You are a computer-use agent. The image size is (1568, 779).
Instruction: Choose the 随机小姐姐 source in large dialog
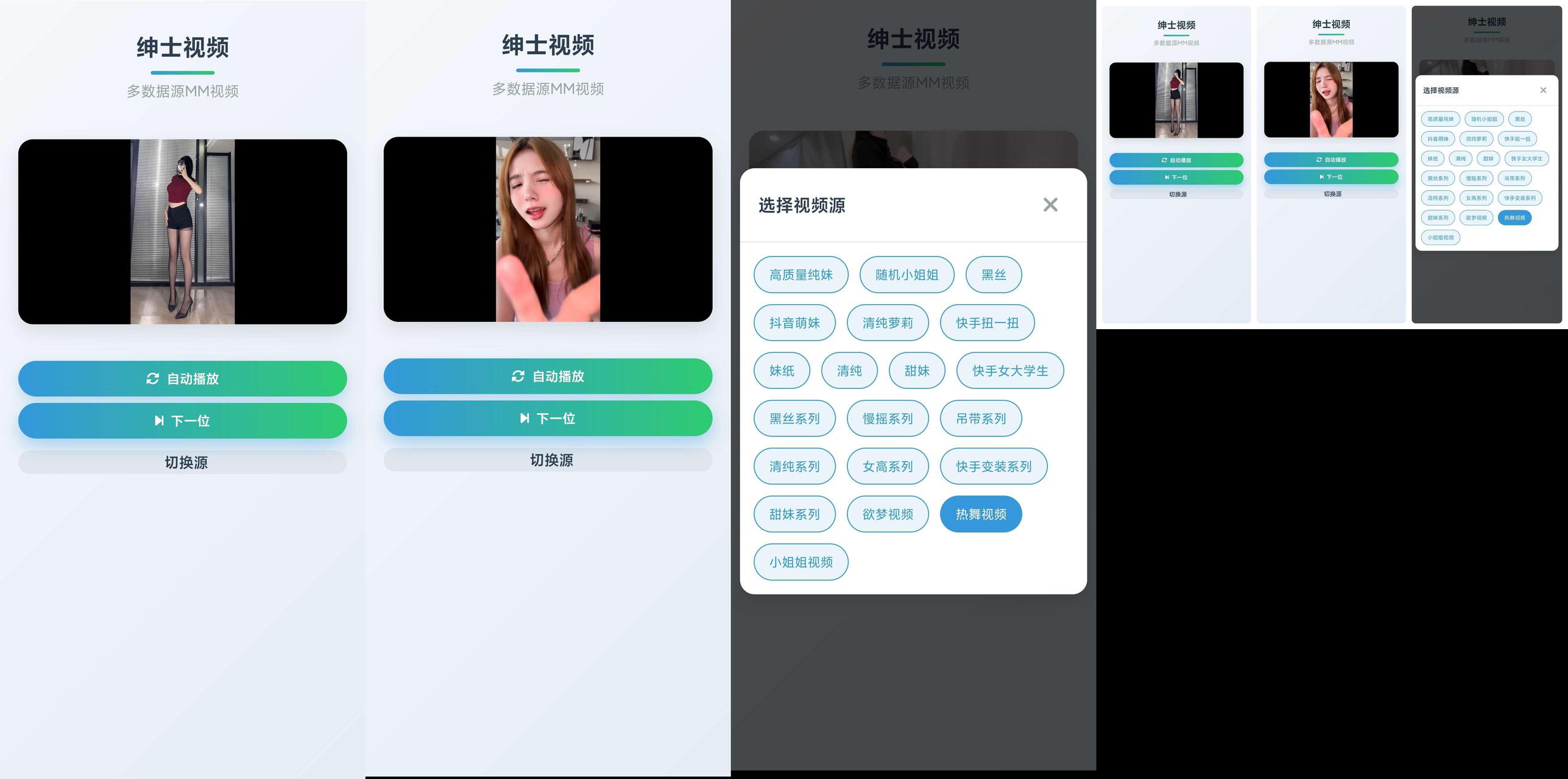coord(906,275)
